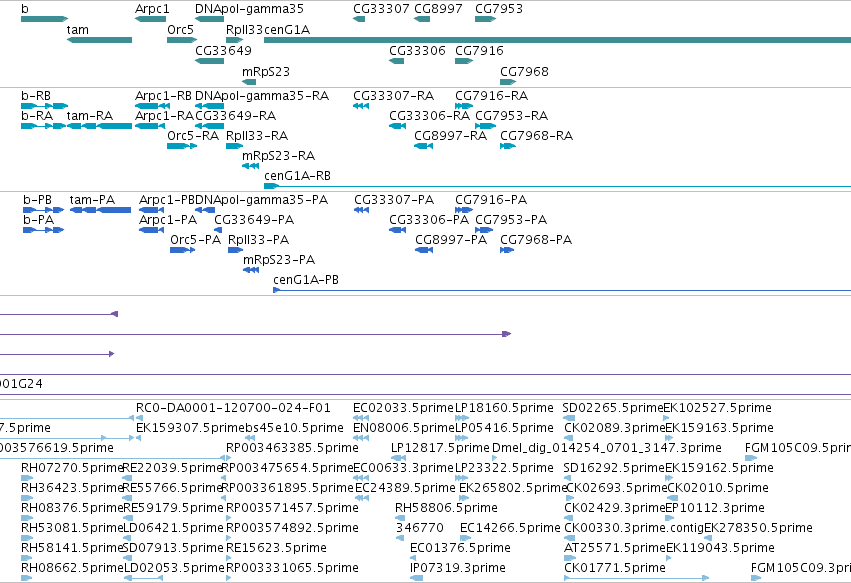The height and width of the screenshot is (583, 851).
Task: Open the mRpS23-PA protein feature
Action: 251,270
